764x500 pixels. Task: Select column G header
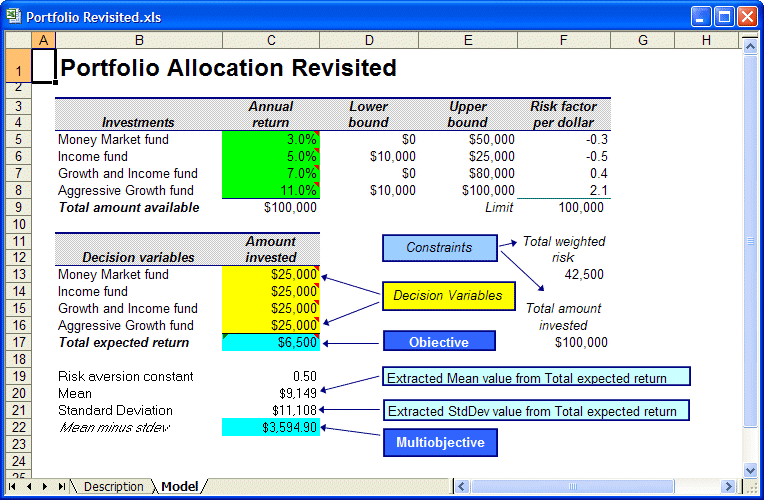(643, 40)
